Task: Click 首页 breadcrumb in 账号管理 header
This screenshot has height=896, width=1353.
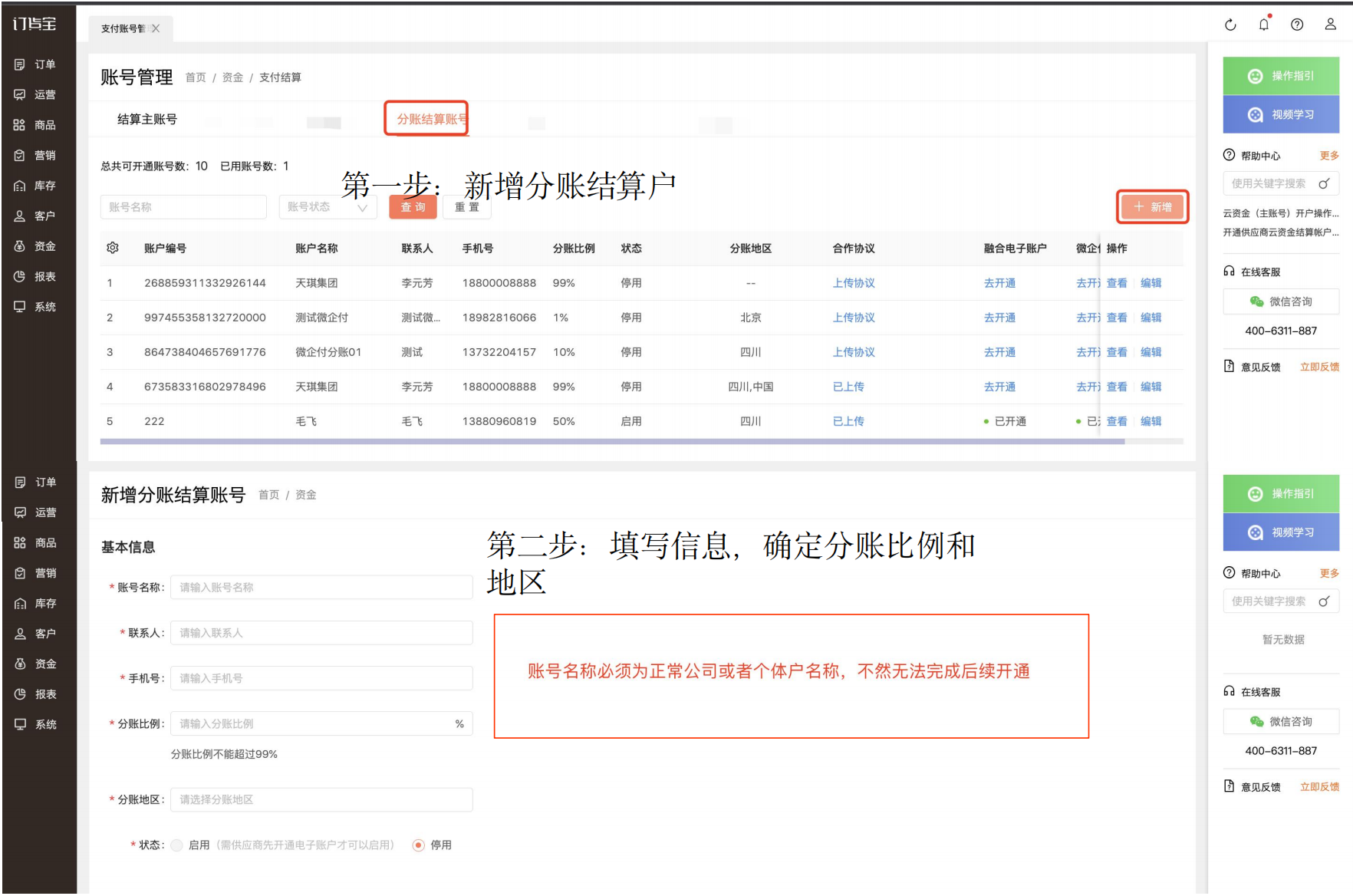Action: [196, 77]
